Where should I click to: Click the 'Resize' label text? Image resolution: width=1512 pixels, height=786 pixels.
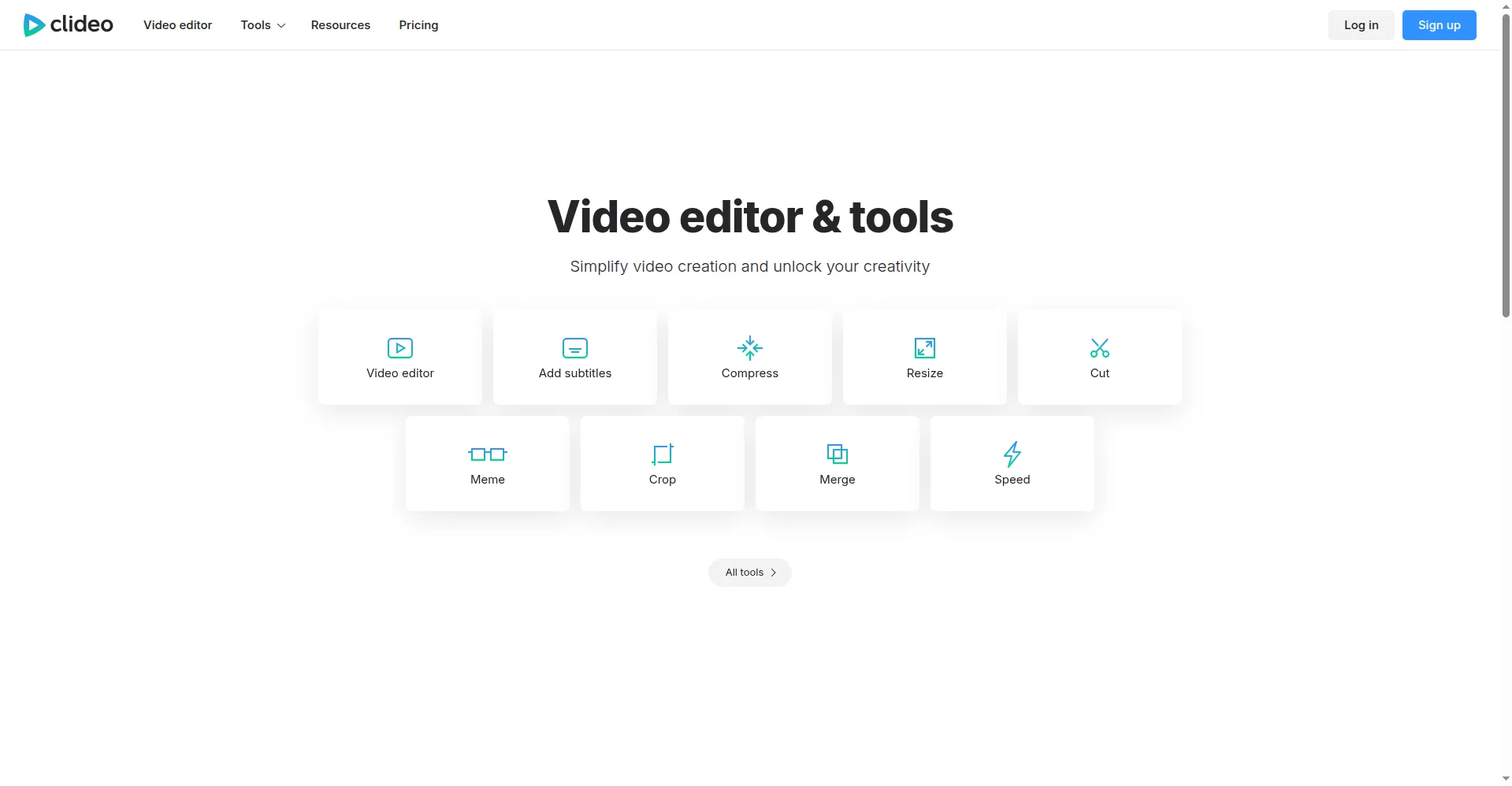pyautogui.click(x=925, y=373)
